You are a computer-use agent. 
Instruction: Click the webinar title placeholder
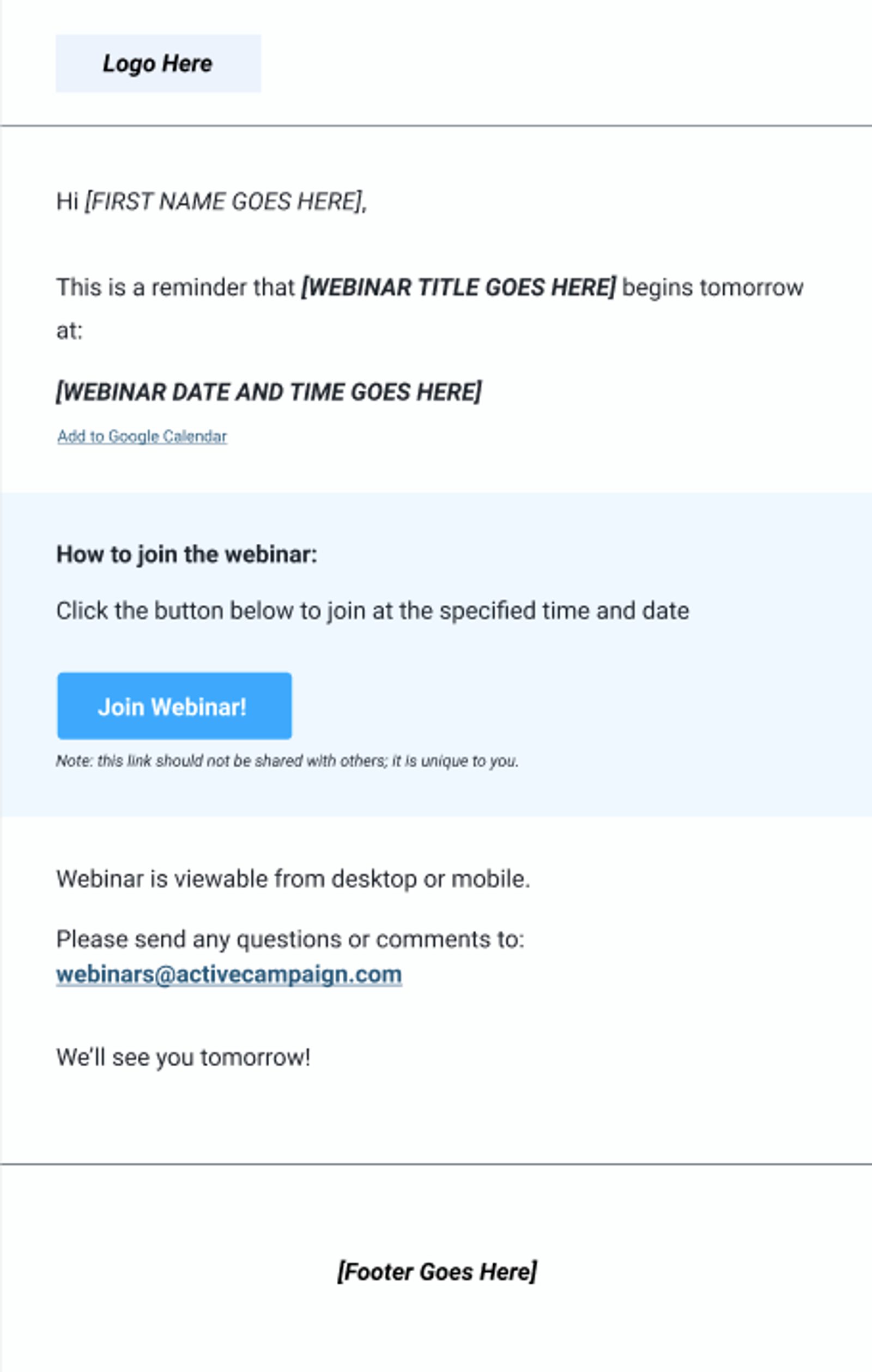click(x=458, y=287)
